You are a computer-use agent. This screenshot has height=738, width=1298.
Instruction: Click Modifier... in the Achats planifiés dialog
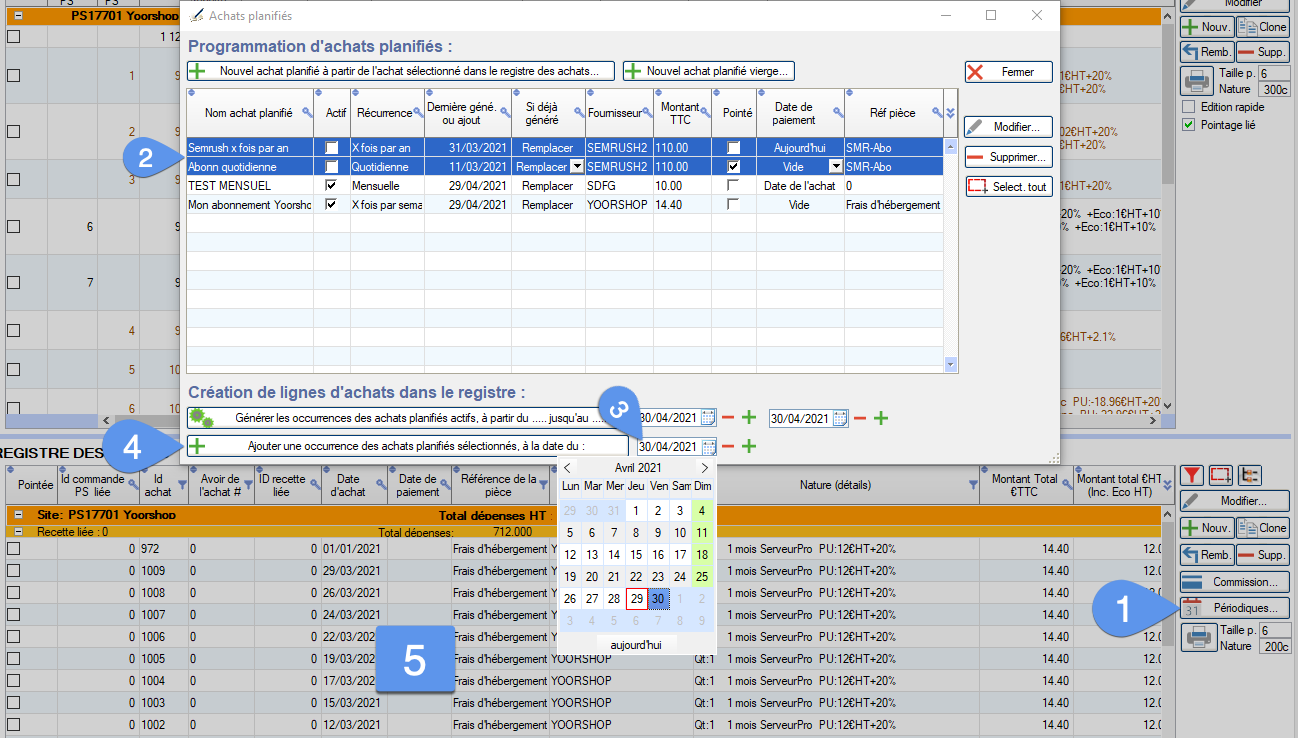1008,128
